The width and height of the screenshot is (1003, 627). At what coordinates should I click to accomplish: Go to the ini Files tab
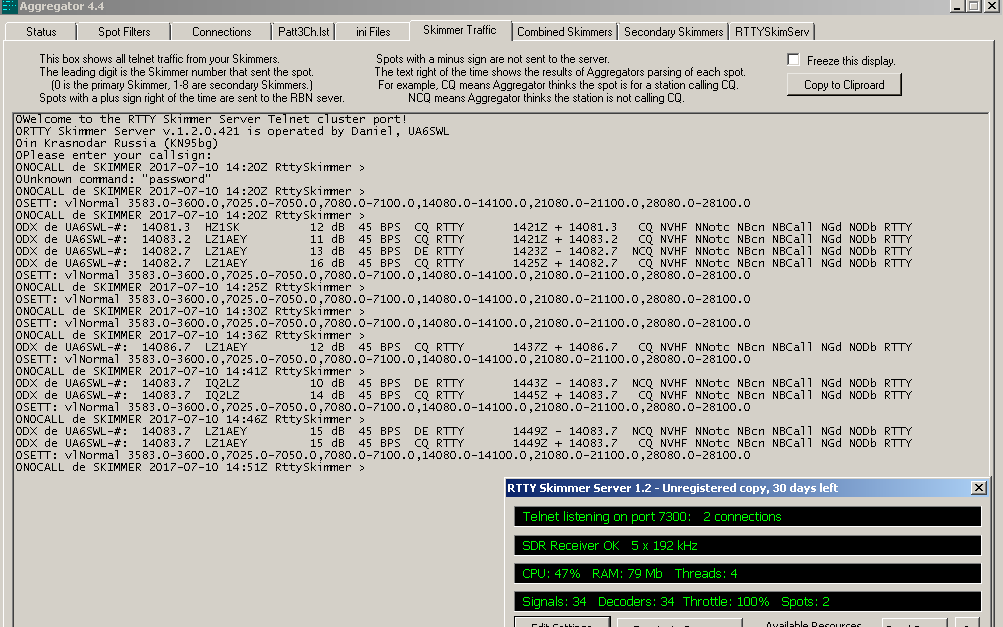coord(373,32)
